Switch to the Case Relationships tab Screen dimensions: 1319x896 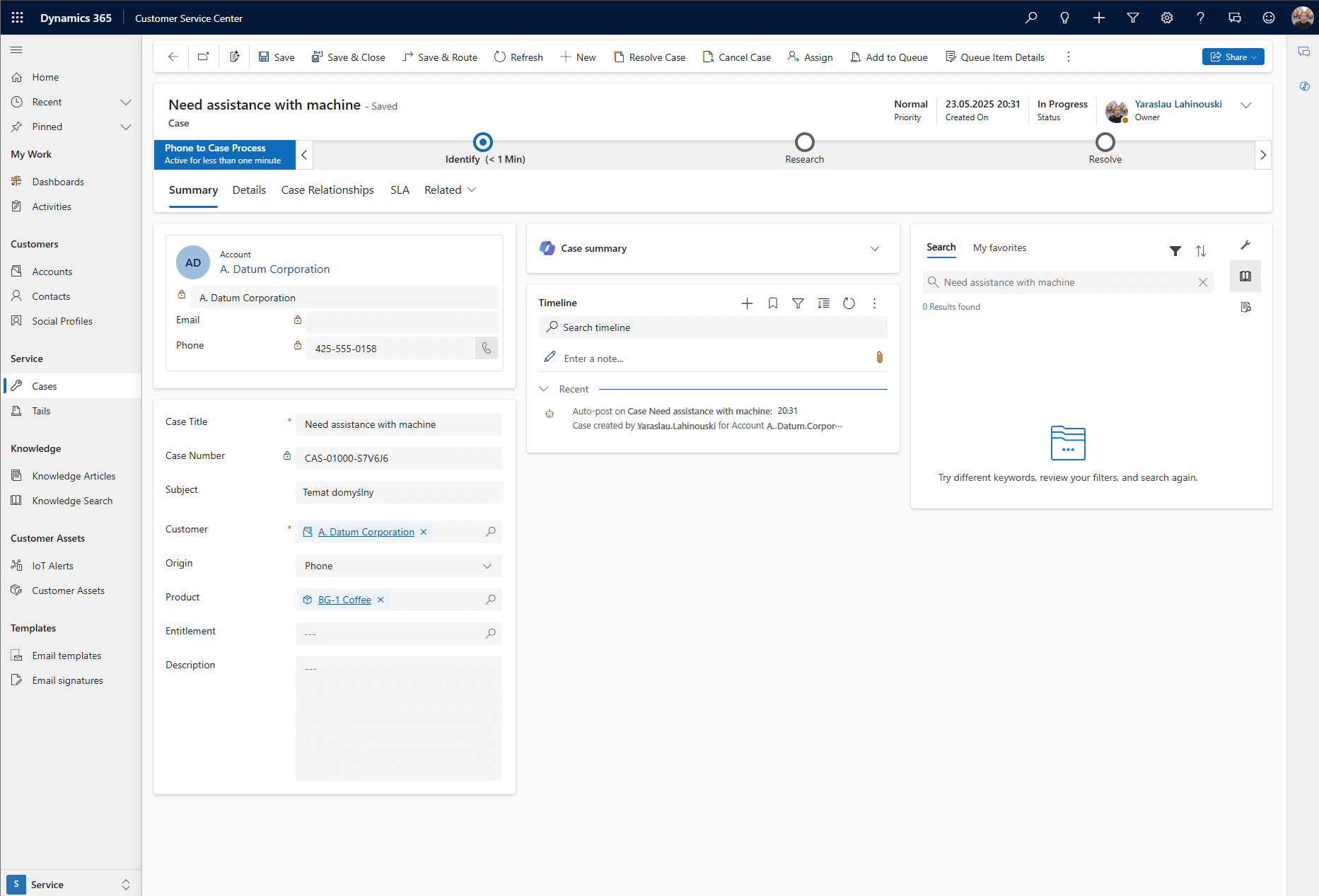coord(327,190)
